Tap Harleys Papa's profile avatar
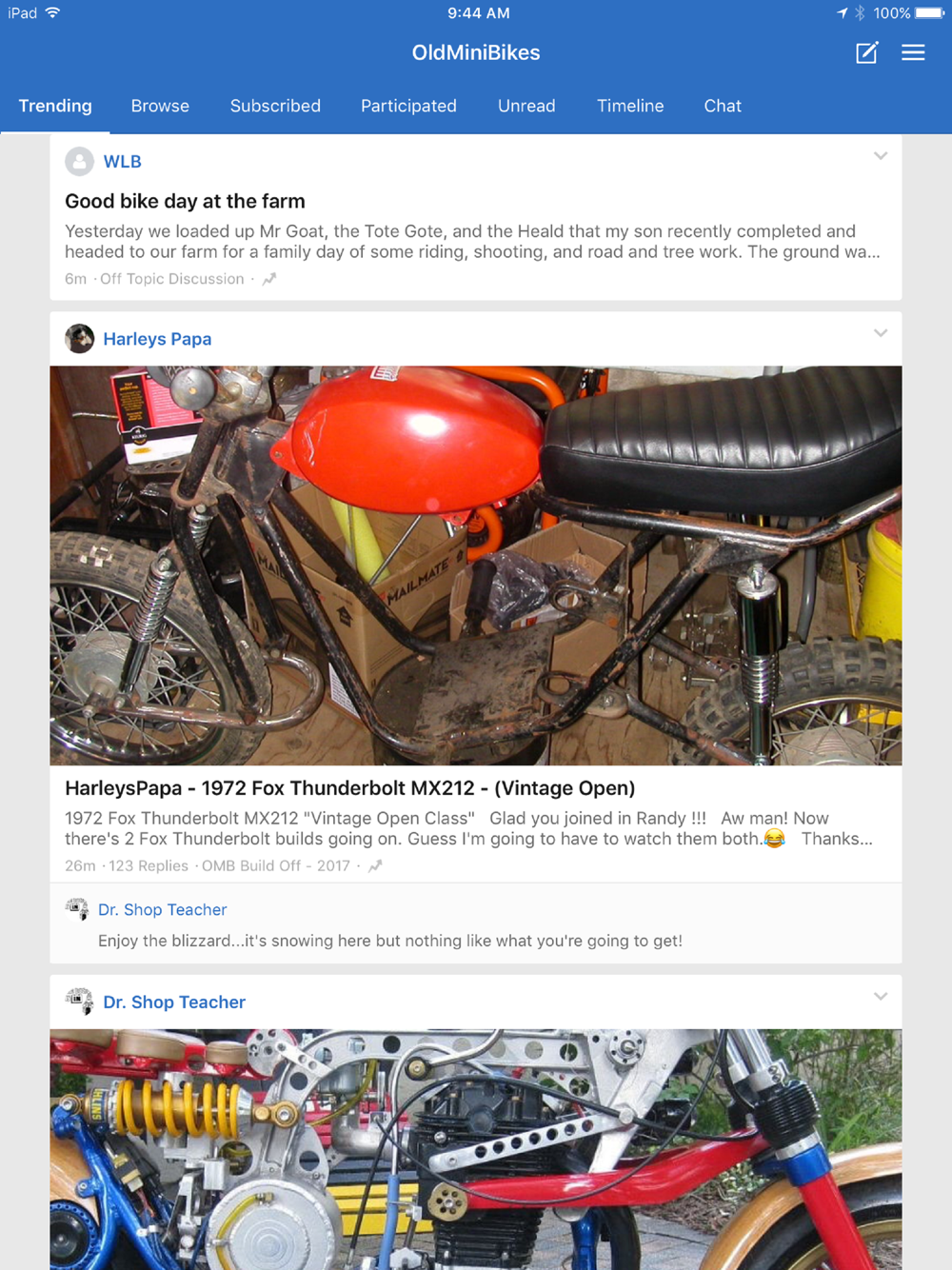 (79, 339)
